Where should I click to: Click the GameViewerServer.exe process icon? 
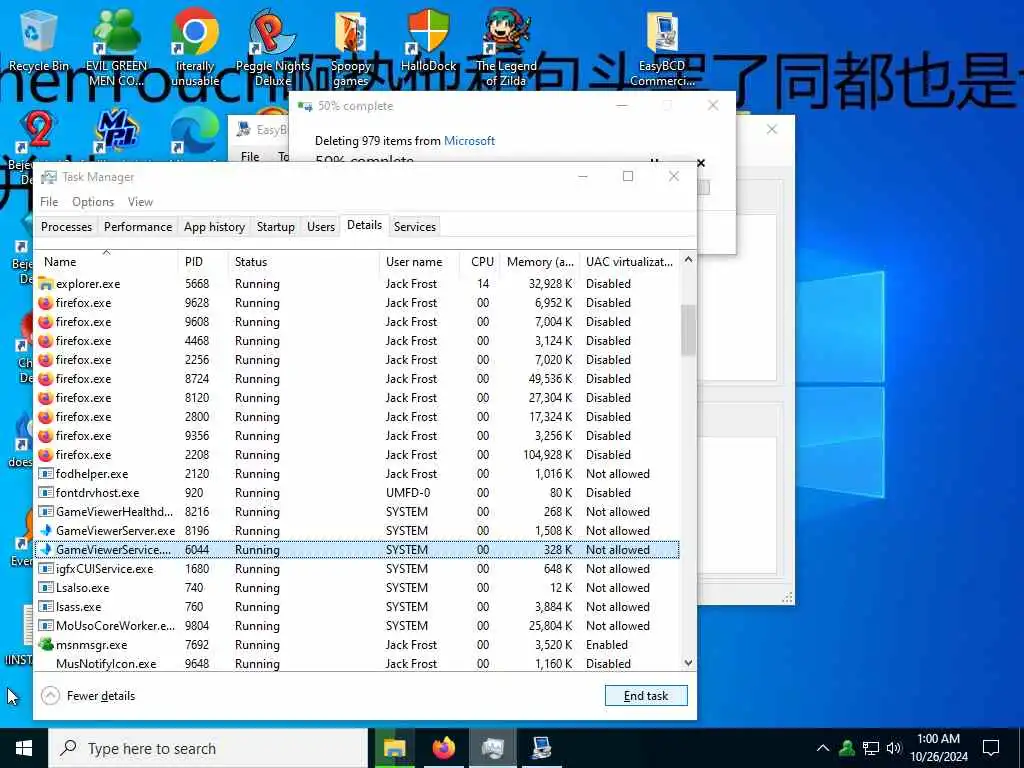(46, 530)
